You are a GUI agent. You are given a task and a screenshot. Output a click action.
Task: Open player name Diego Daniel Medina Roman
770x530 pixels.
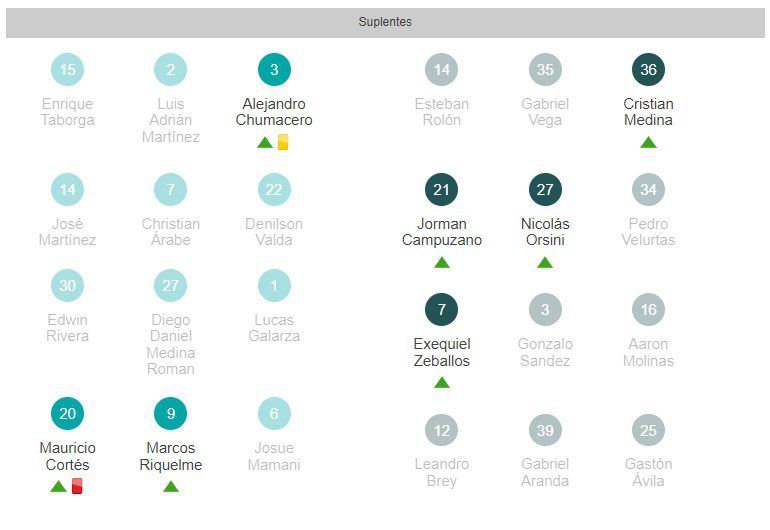click(171, 344)
